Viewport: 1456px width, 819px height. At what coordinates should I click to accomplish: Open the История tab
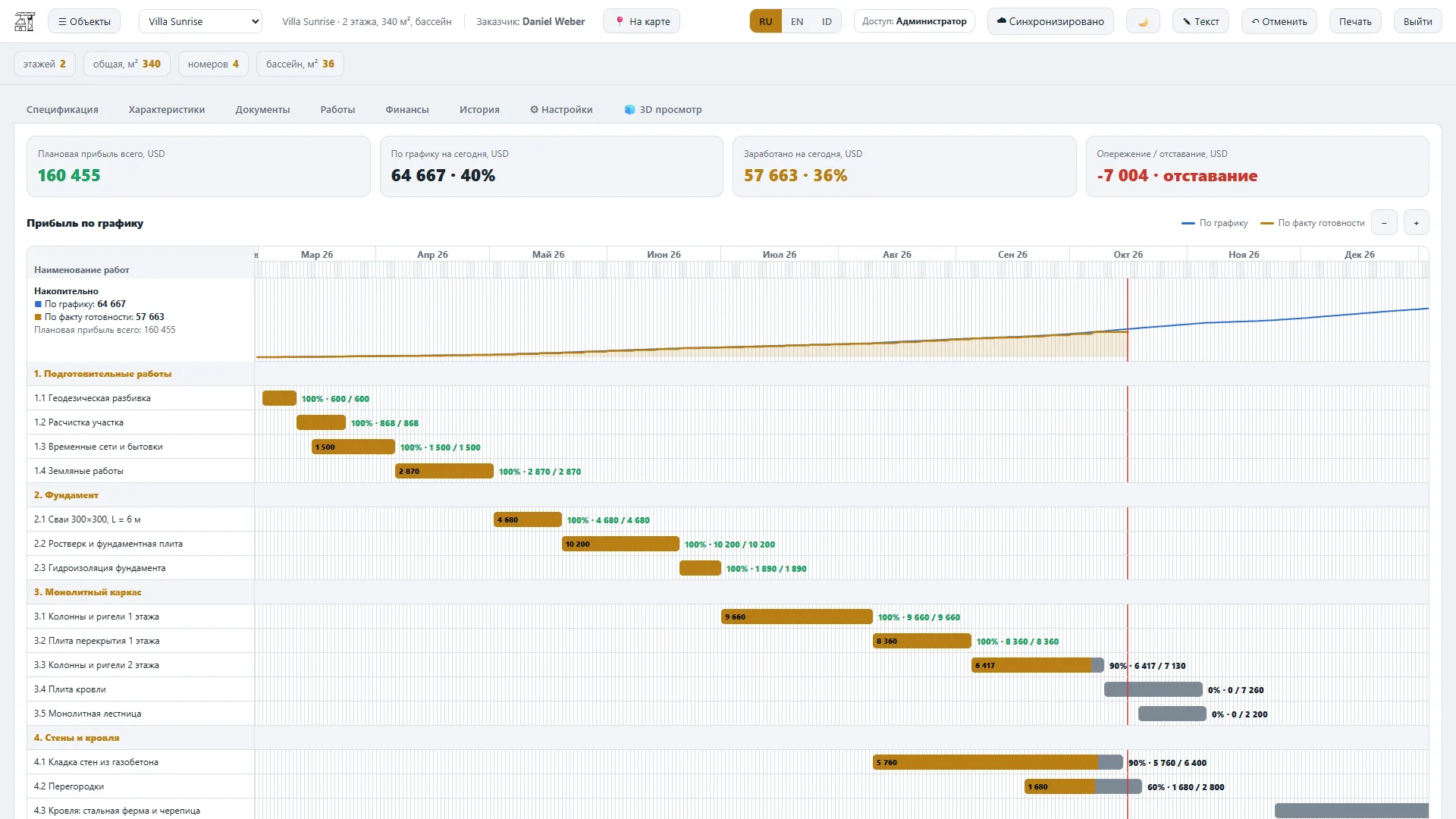pyautogui.click(x=479, y=109)
